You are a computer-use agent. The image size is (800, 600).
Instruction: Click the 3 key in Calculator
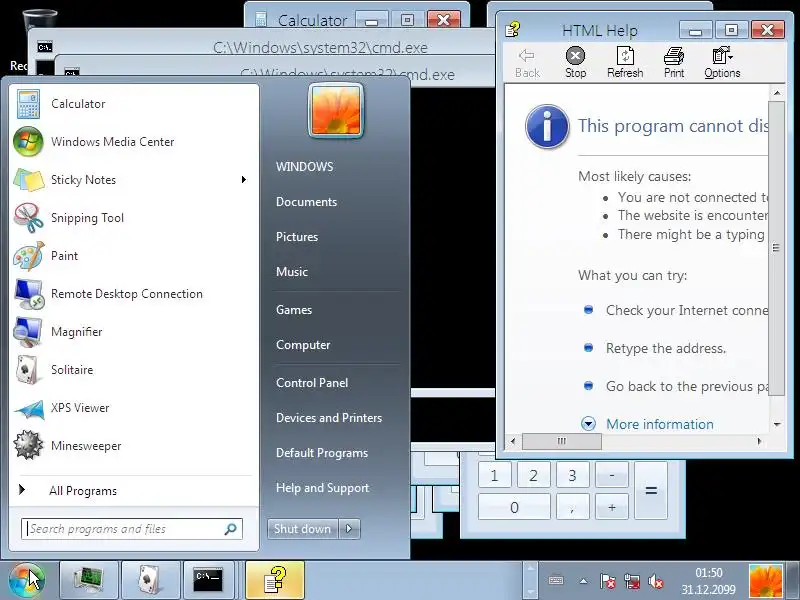[572, 476]
